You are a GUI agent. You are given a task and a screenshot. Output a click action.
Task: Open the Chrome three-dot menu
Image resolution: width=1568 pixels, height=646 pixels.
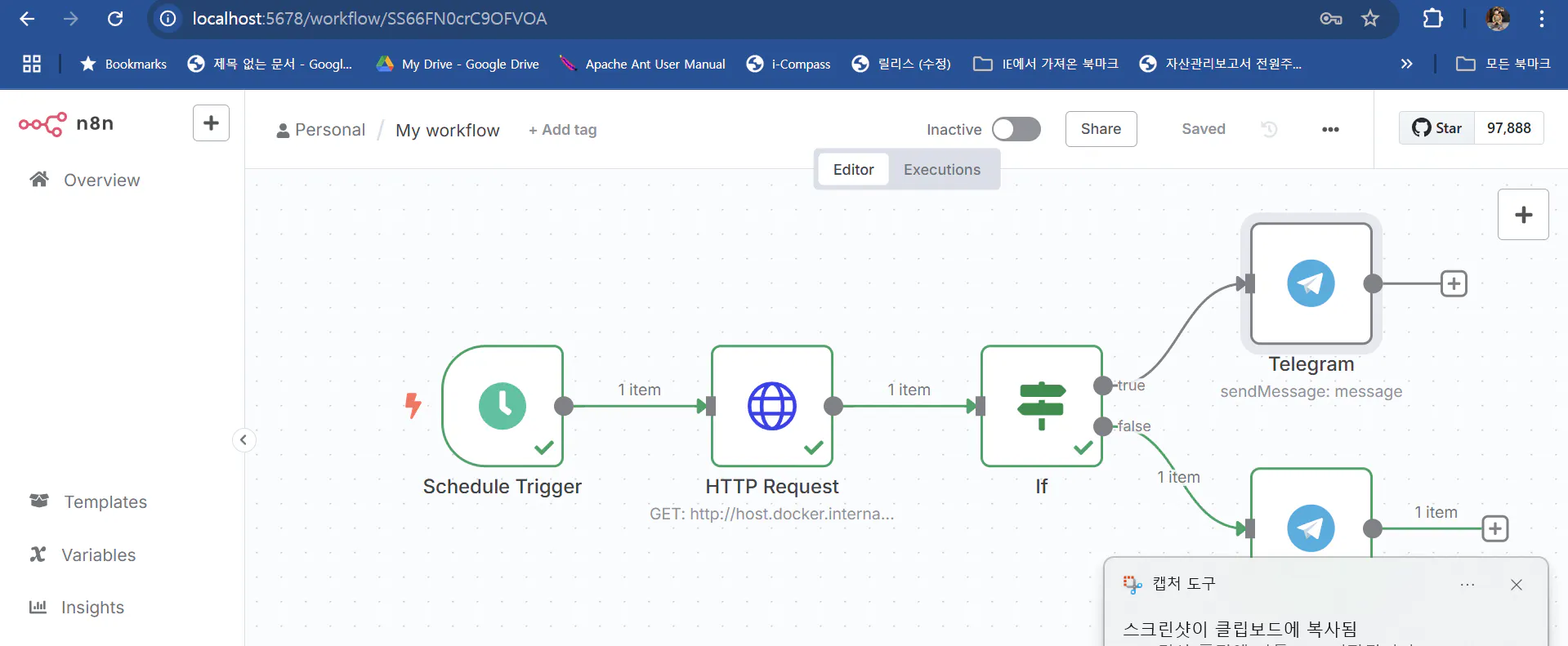coord(1542,19)
